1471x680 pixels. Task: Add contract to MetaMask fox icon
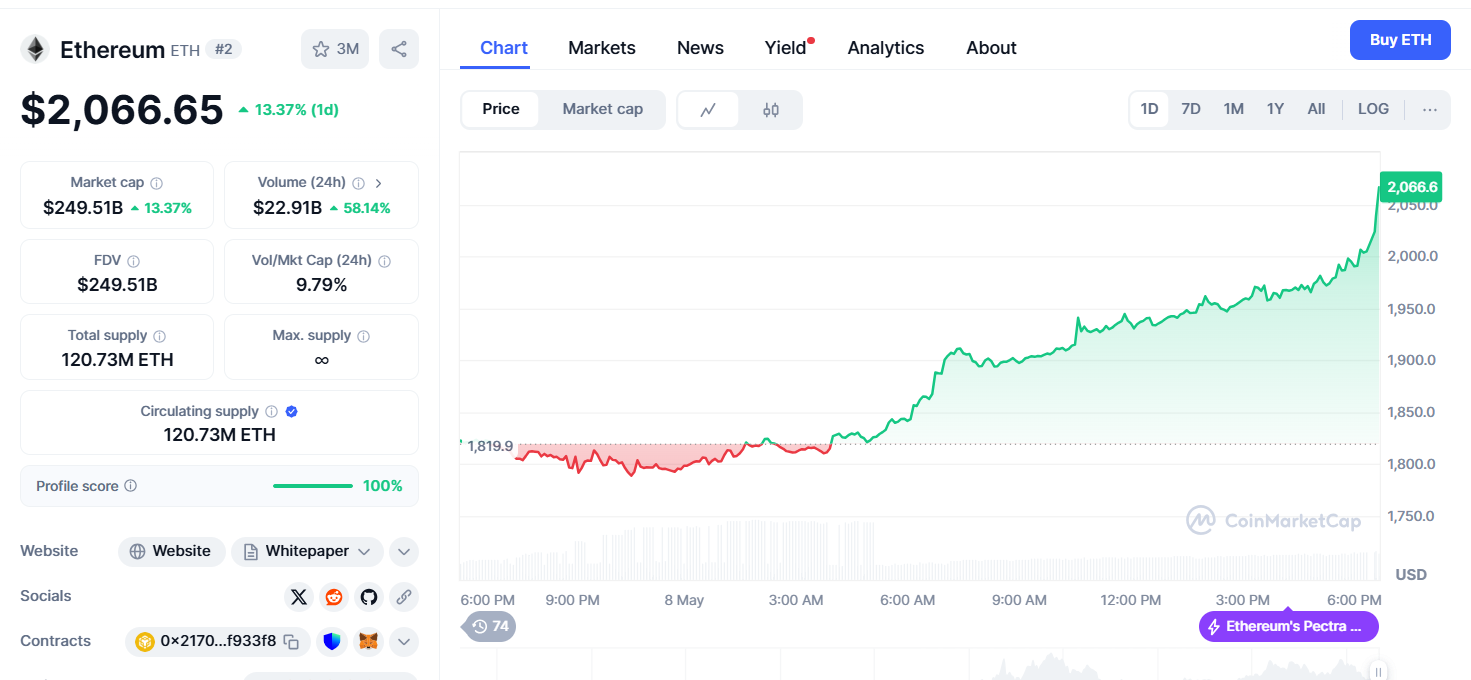[x=369, y=641]
